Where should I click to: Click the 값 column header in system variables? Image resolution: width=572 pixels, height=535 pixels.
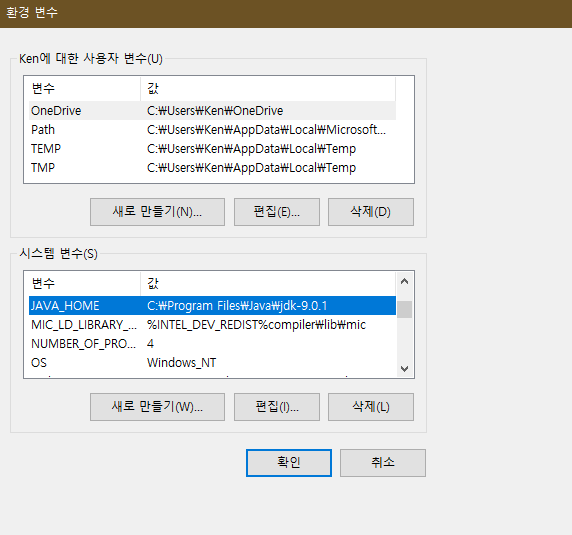pos(268,283)
